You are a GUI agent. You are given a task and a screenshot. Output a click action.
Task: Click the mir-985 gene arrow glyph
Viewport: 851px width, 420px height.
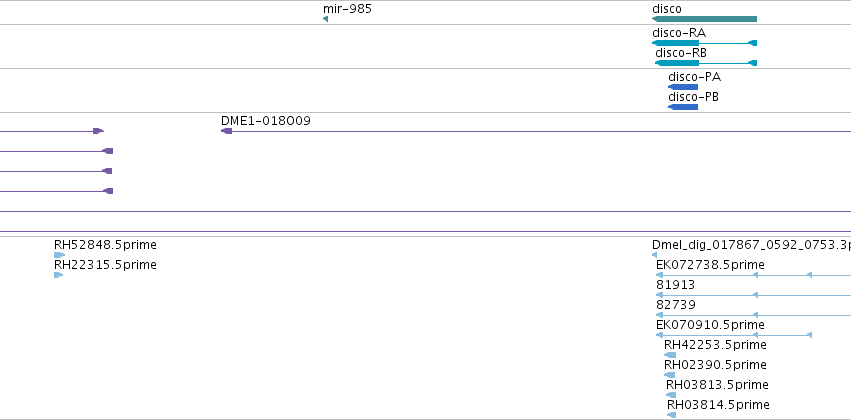tap(325, 19)
